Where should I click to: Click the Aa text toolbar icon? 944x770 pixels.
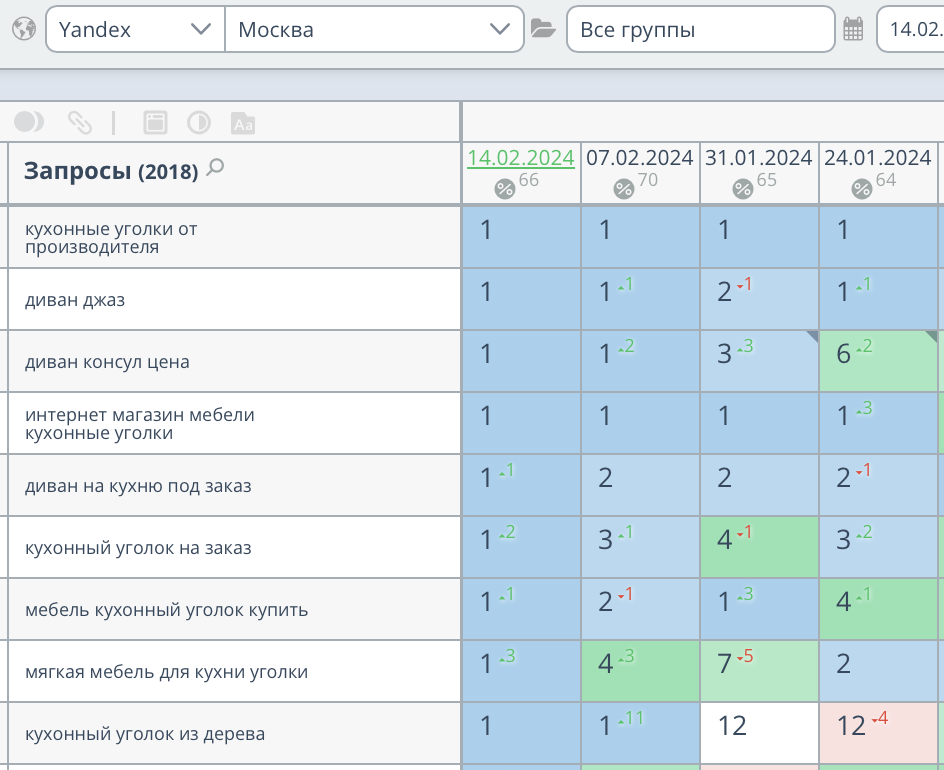pos(243,123)
